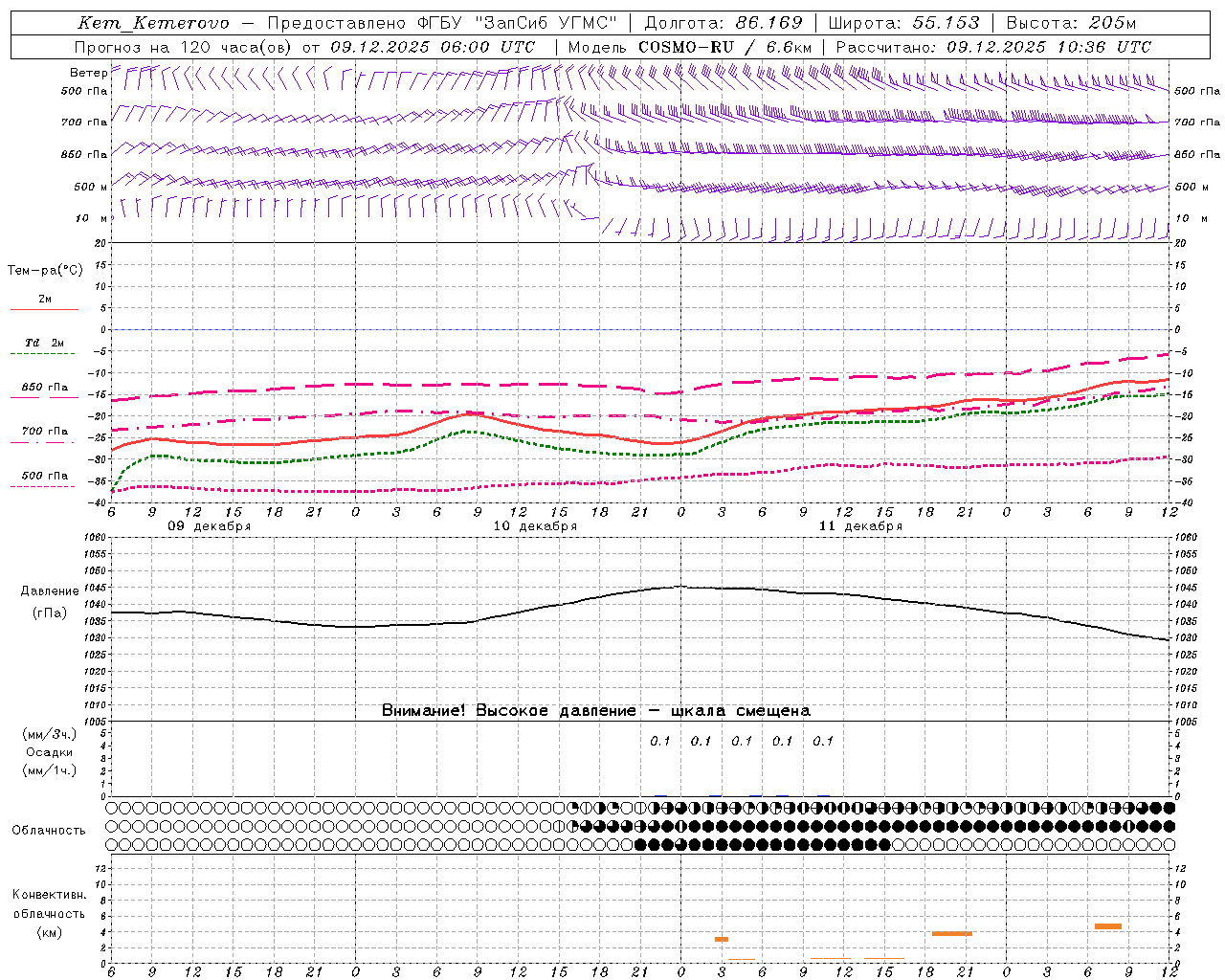Click the Осадки precipitation label
Screen dimensions: 1225x980
[50, 752]
